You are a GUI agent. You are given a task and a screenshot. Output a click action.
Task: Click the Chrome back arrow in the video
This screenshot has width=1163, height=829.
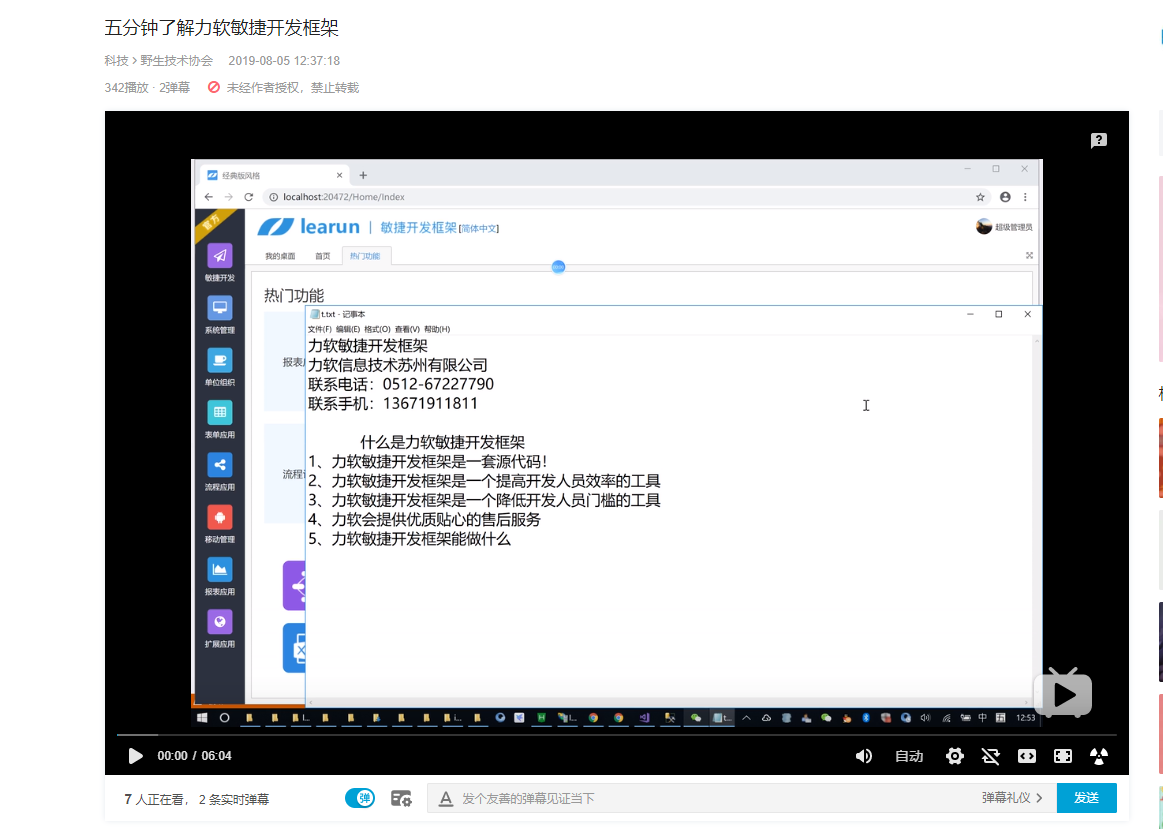click(208, 197)
